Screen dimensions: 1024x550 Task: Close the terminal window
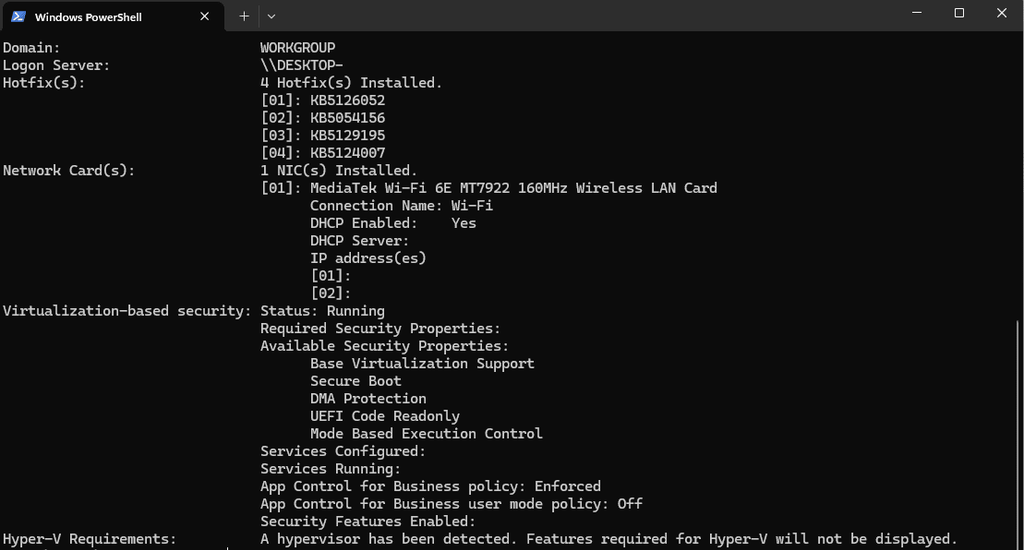(x=1001, y=13)
